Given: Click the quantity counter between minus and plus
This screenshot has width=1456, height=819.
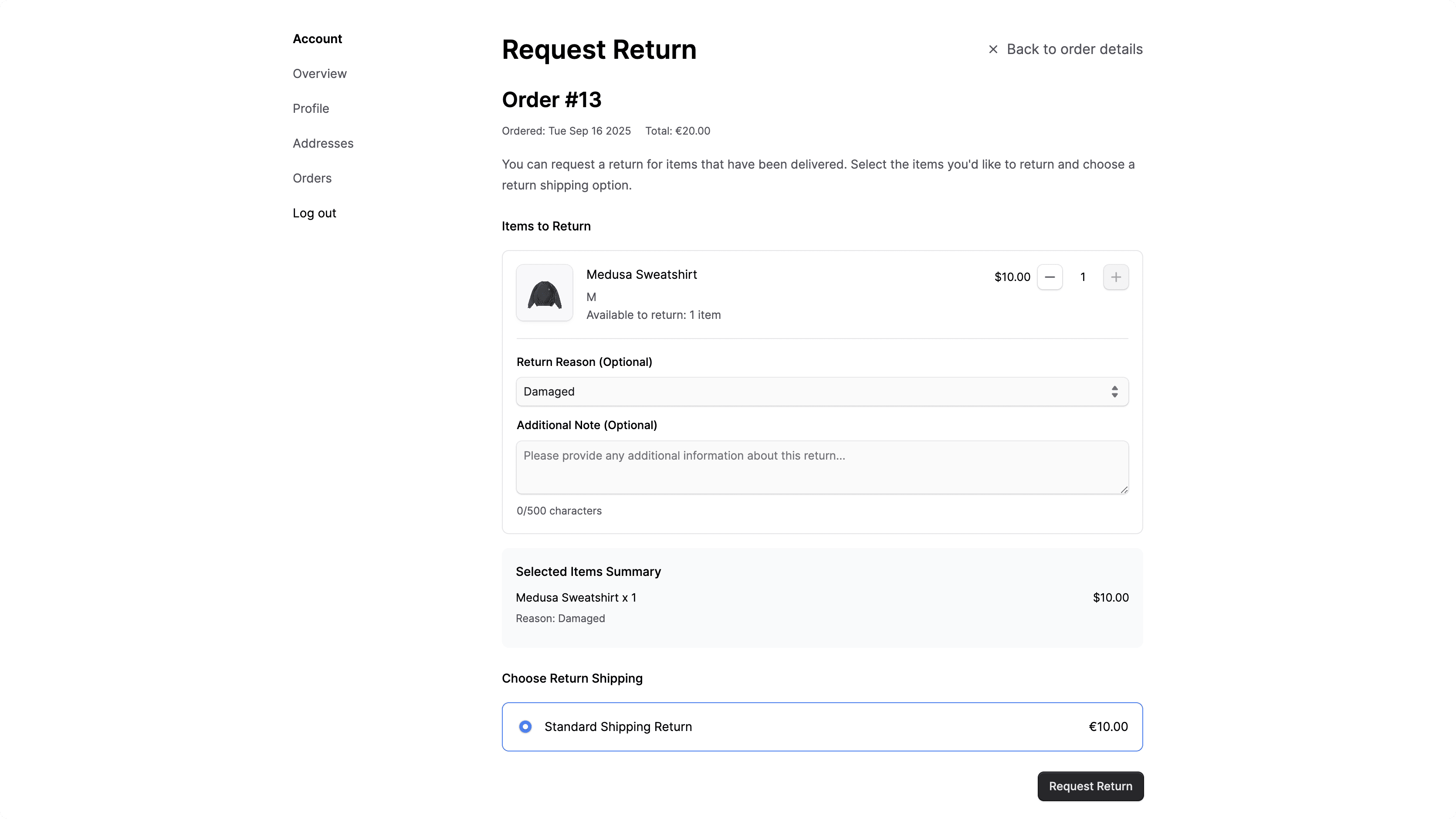Looking at the screenshot, I should pos(1083,277).
